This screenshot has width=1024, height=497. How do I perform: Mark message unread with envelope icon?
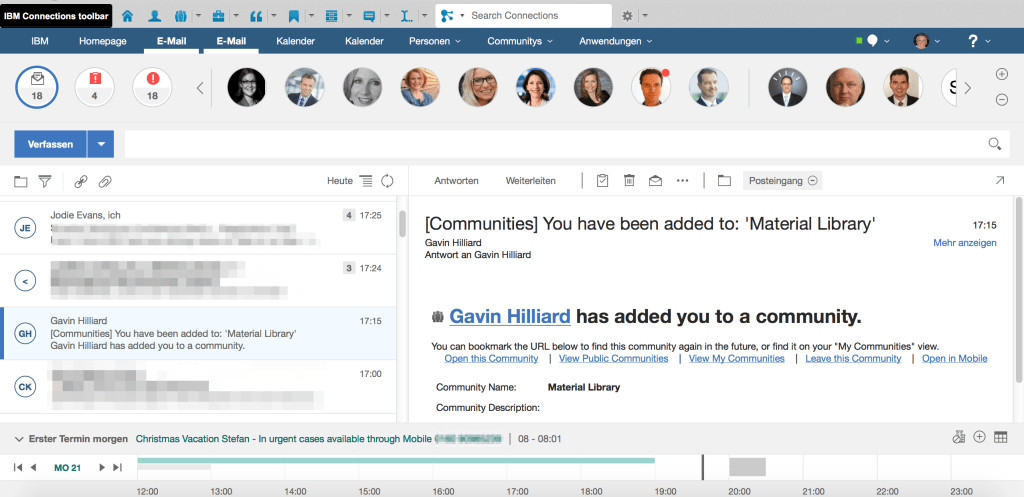click(656, 181)
